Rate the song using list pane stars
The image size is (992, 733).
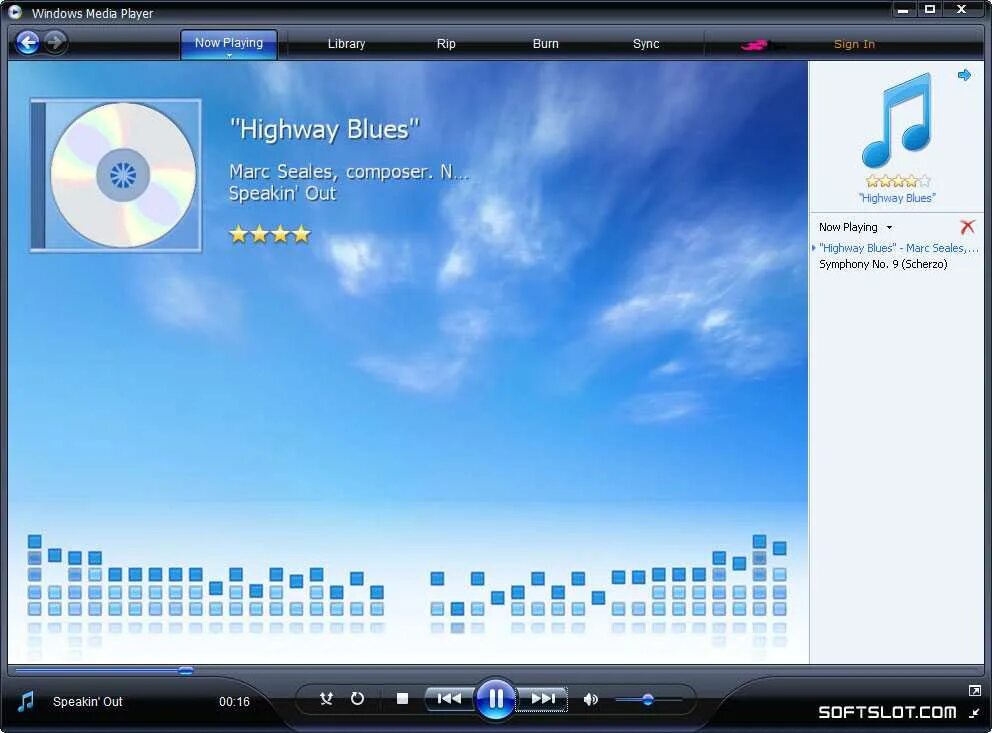[898, 182]
